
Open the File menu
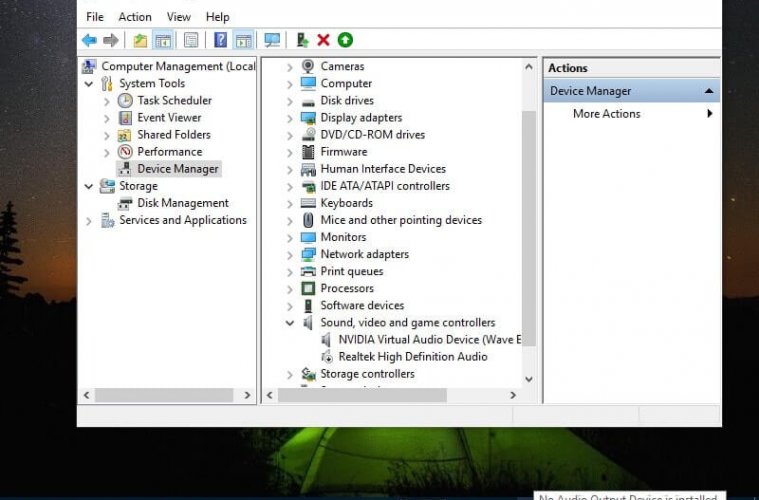tap(95, 17)
